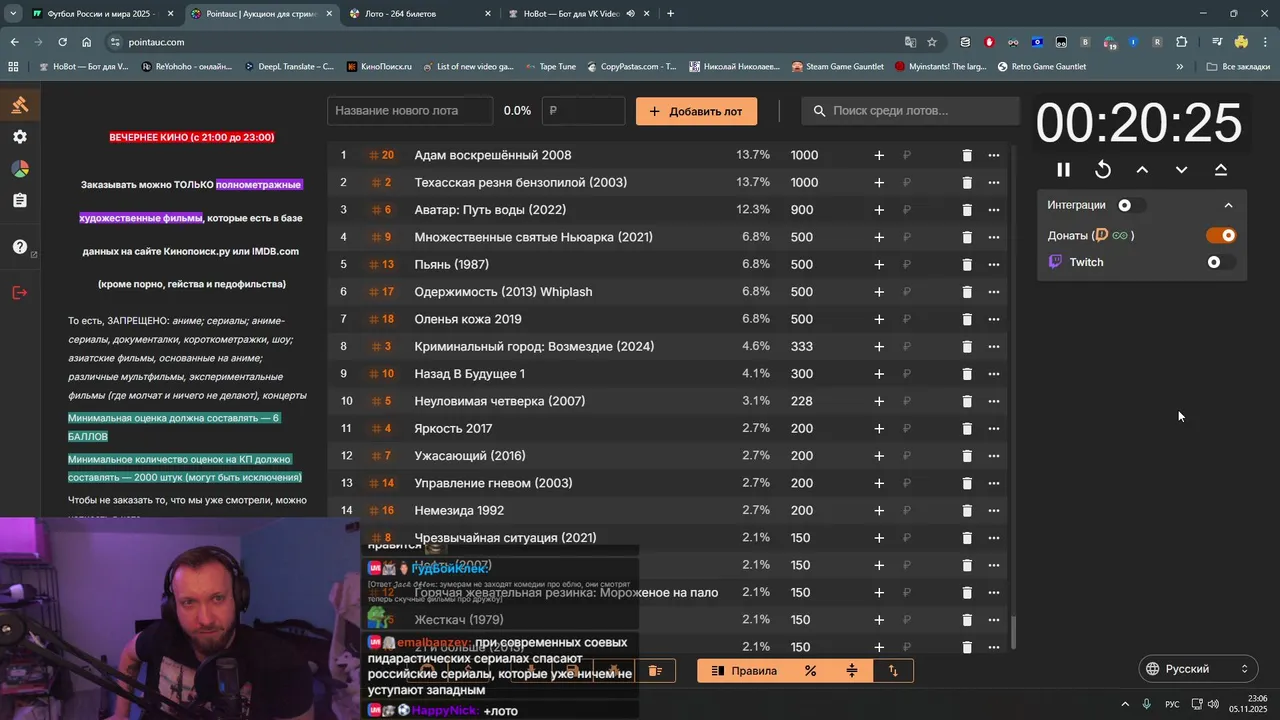Click the Название нового лота field
Viewport: 1280px width, 720px height.
click(410, 111)
